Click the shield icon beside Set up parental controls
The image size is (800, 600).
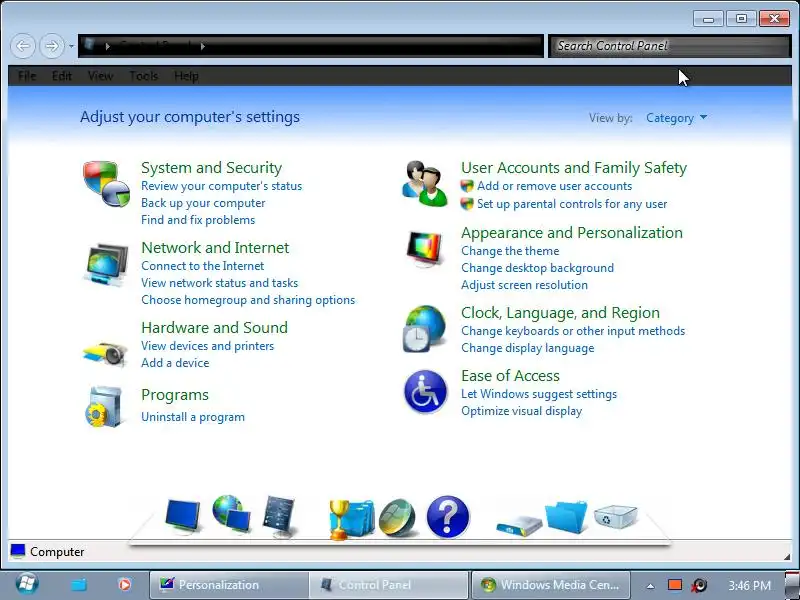click(x=467, y=204)
